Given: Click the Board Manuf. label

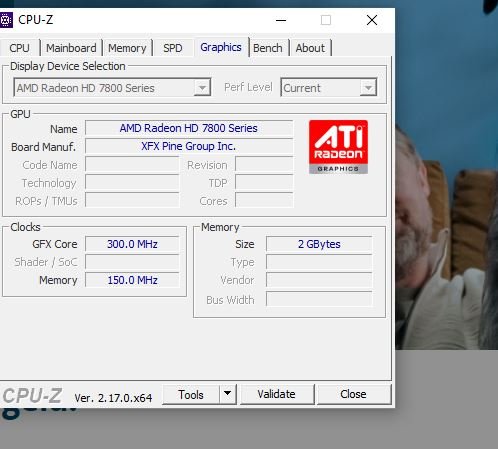Looking at the screenshot, I should tap(44, 147).
